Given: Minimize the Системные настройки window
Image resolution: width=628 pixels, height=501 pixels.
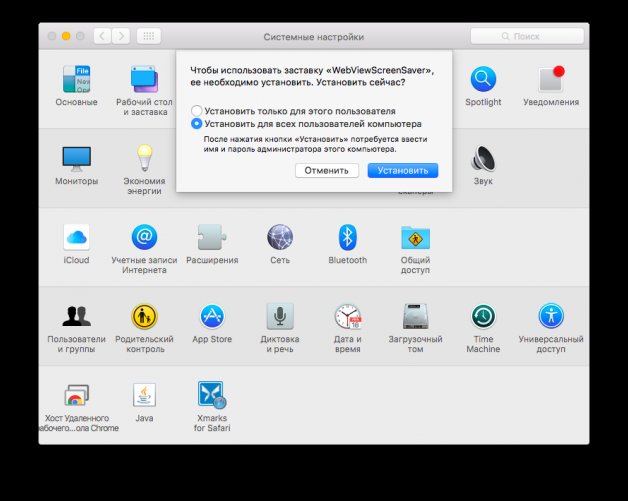Looking at the screenshot, I should click(66, 36).
